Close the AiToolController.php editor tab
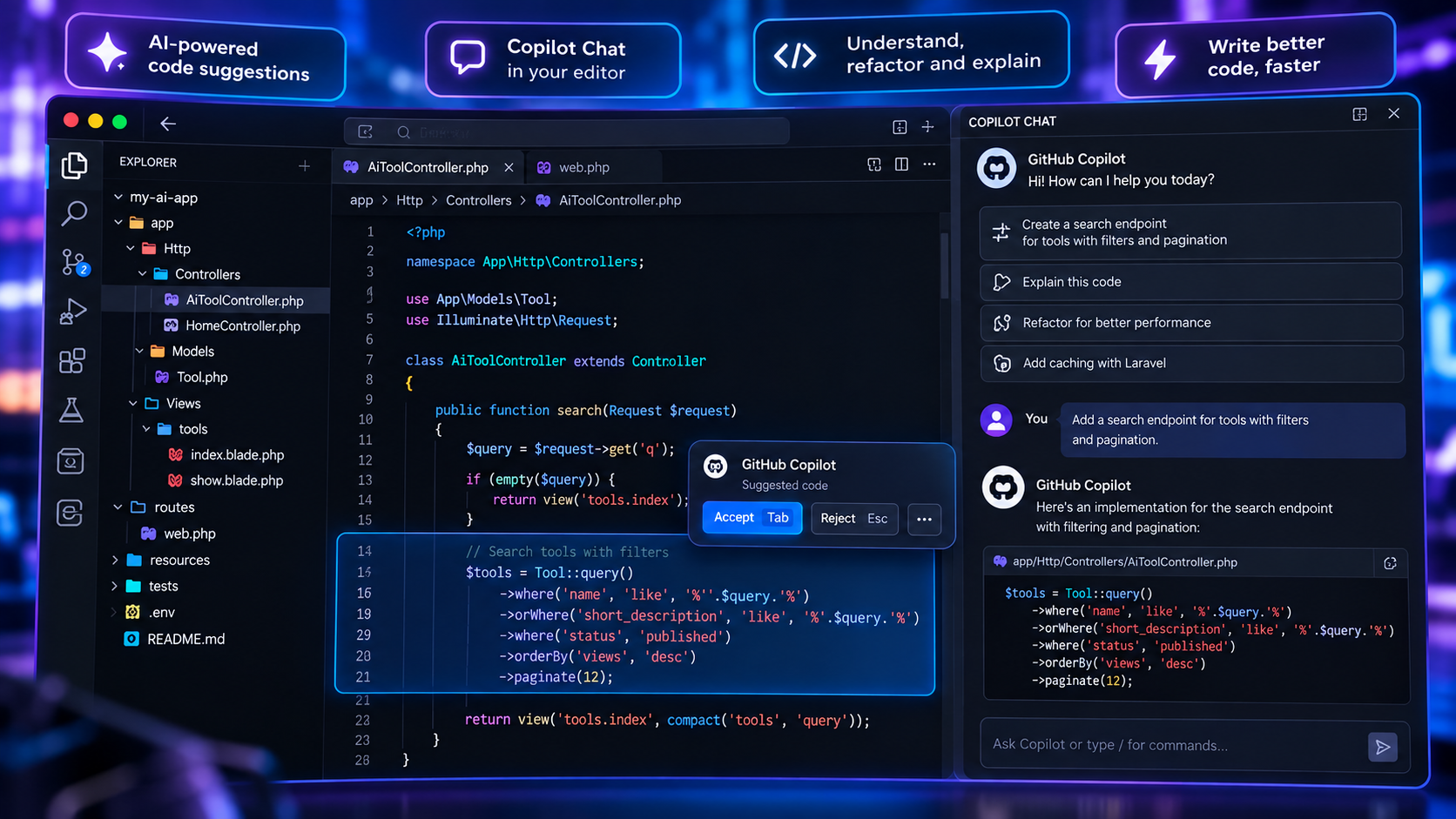 pos(509,167)
